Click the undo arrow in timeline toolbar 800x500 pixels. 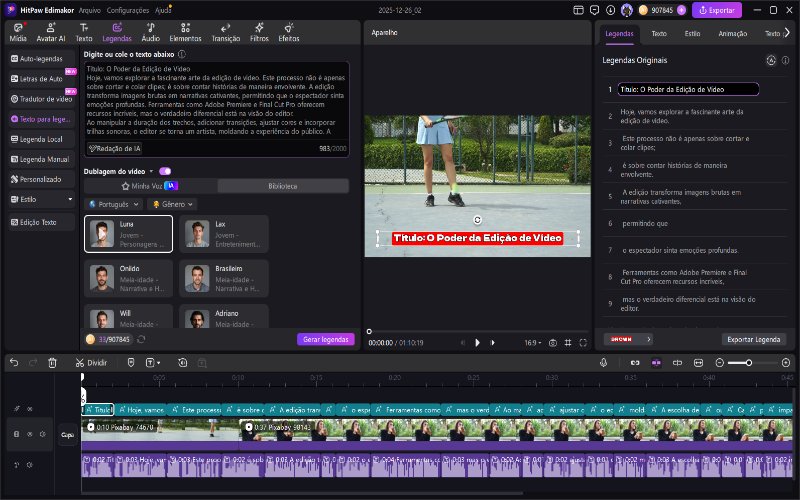[x=14, y=362]
